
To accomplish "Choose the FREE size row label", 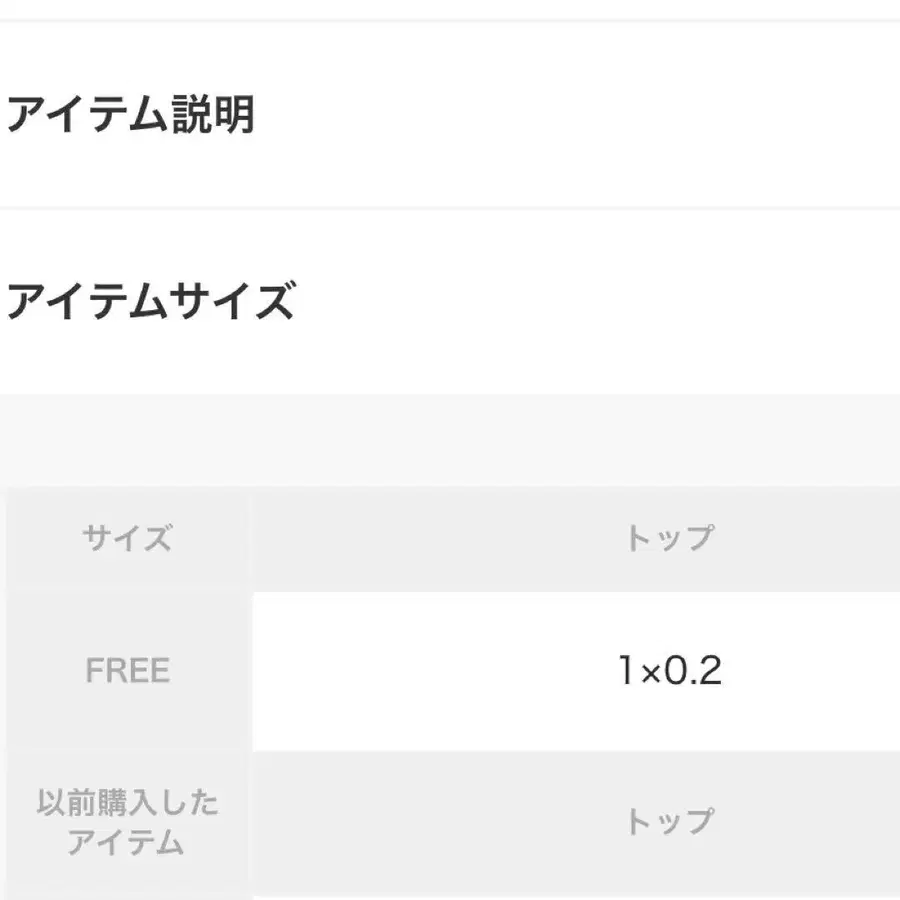I will click(x=127, y=670).
